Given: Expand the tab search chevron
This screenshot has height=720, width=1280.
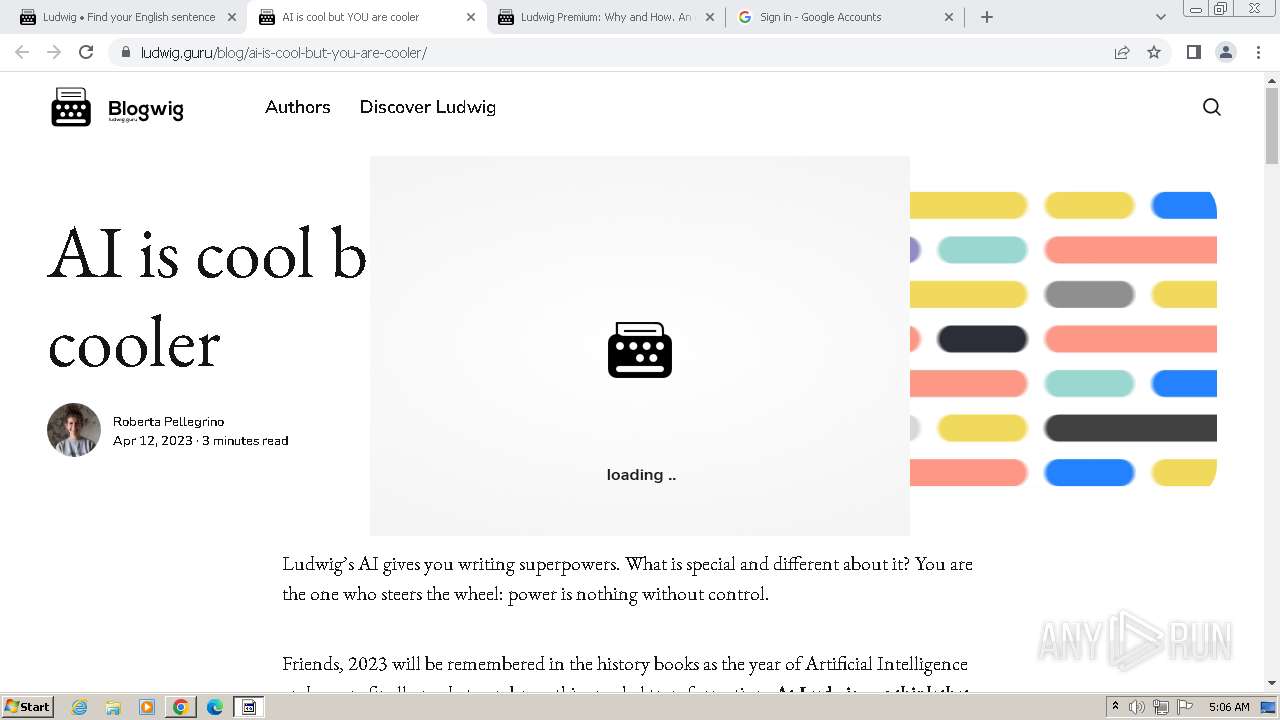Looking at the screenshot, I should click(1161, 17).
